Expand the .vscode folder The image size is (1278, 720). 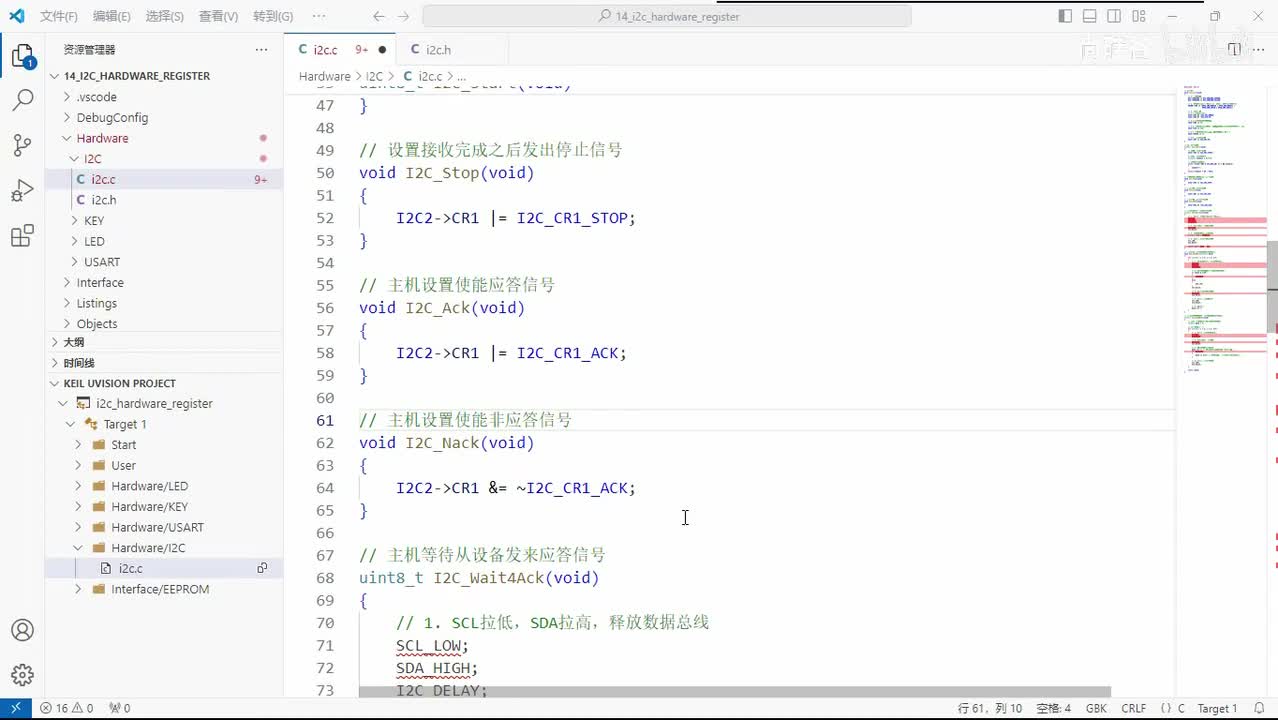pyautogui.click(x=97, y=97)
